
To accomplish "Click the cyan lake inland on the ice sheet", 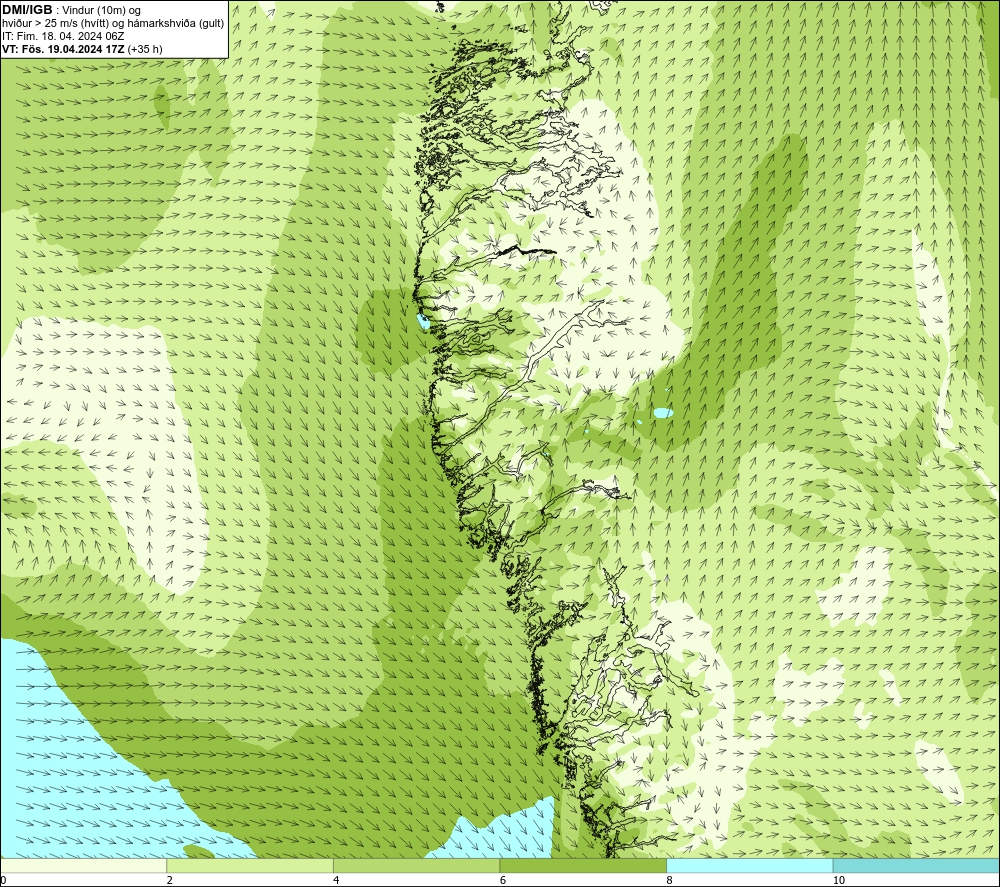I will coord(663,413).
